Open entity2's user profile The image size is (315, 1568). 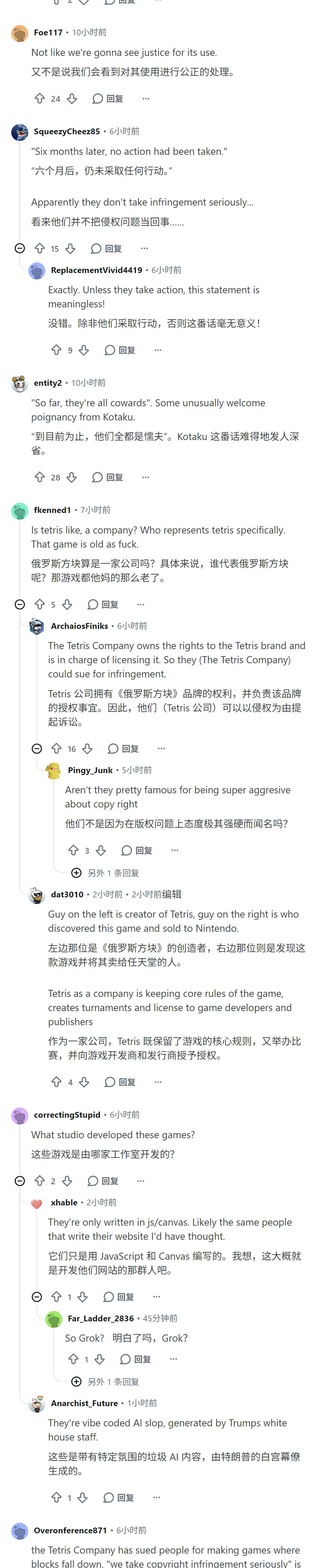point(48,383)
